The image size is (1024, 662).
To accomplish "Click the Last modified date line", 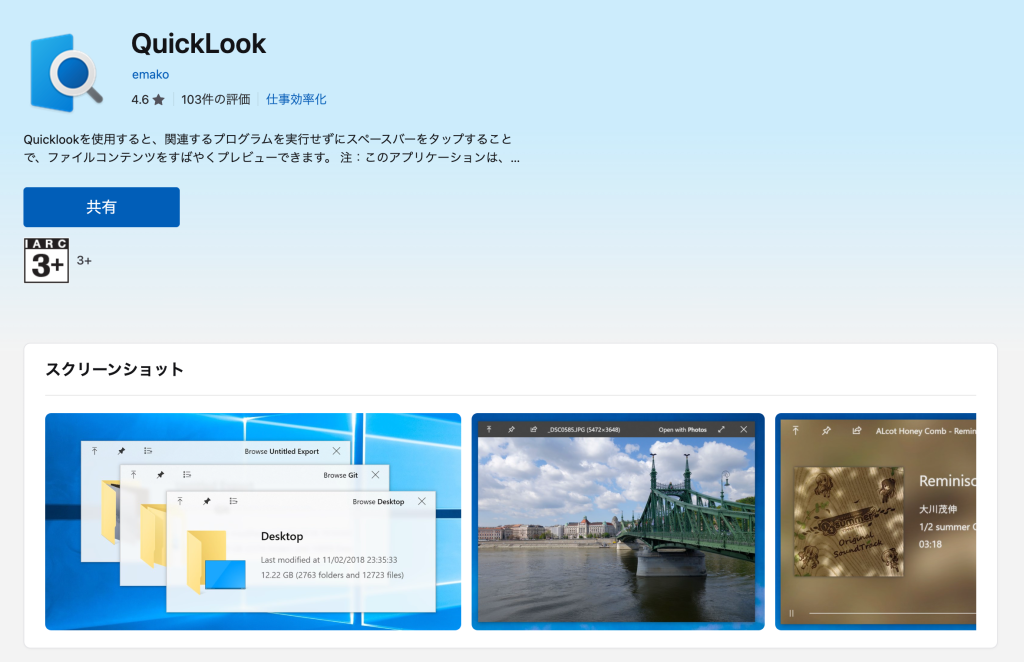I will [329, 560].
